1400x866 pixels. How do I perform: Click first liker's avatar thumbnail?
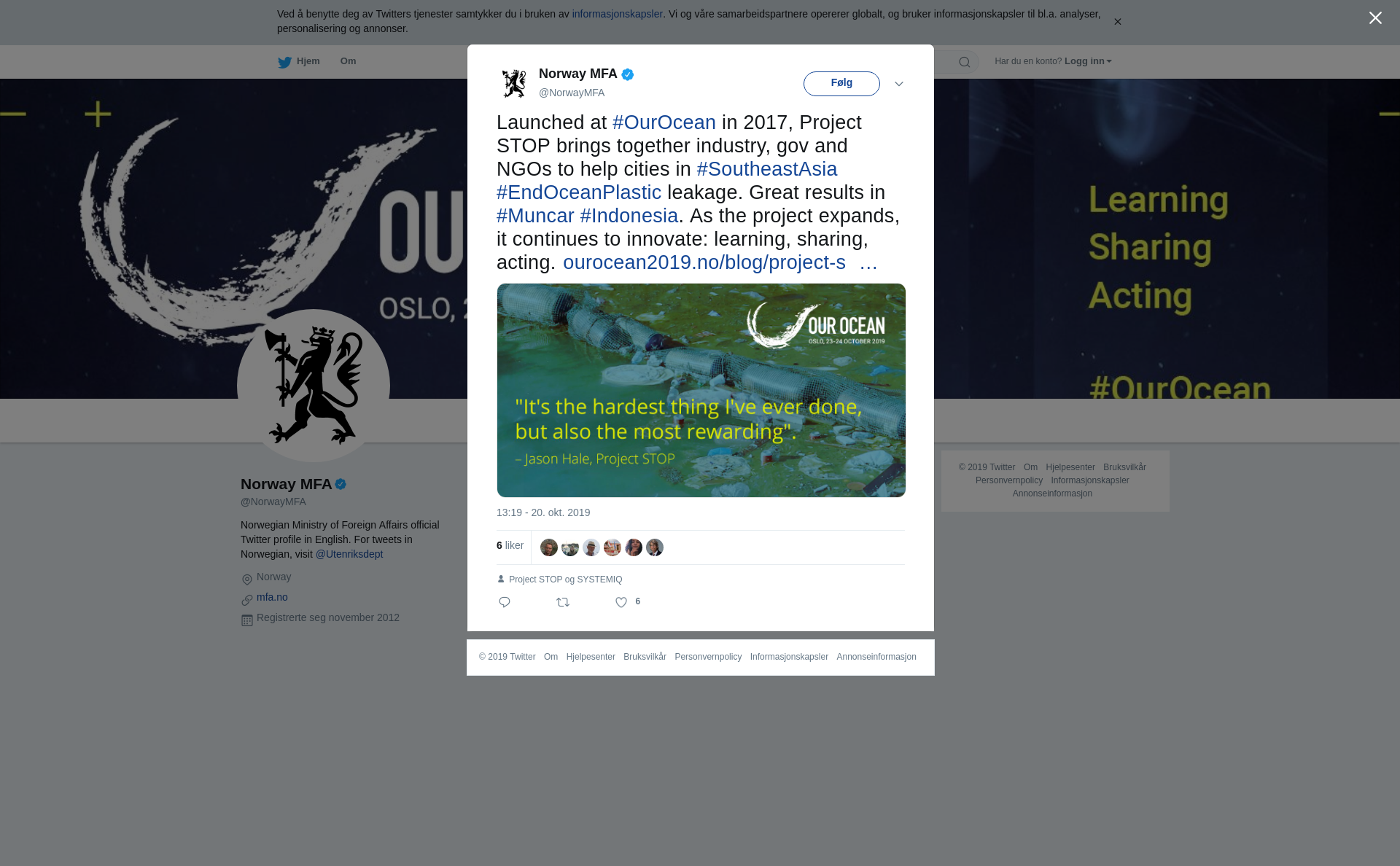(549, 547)
